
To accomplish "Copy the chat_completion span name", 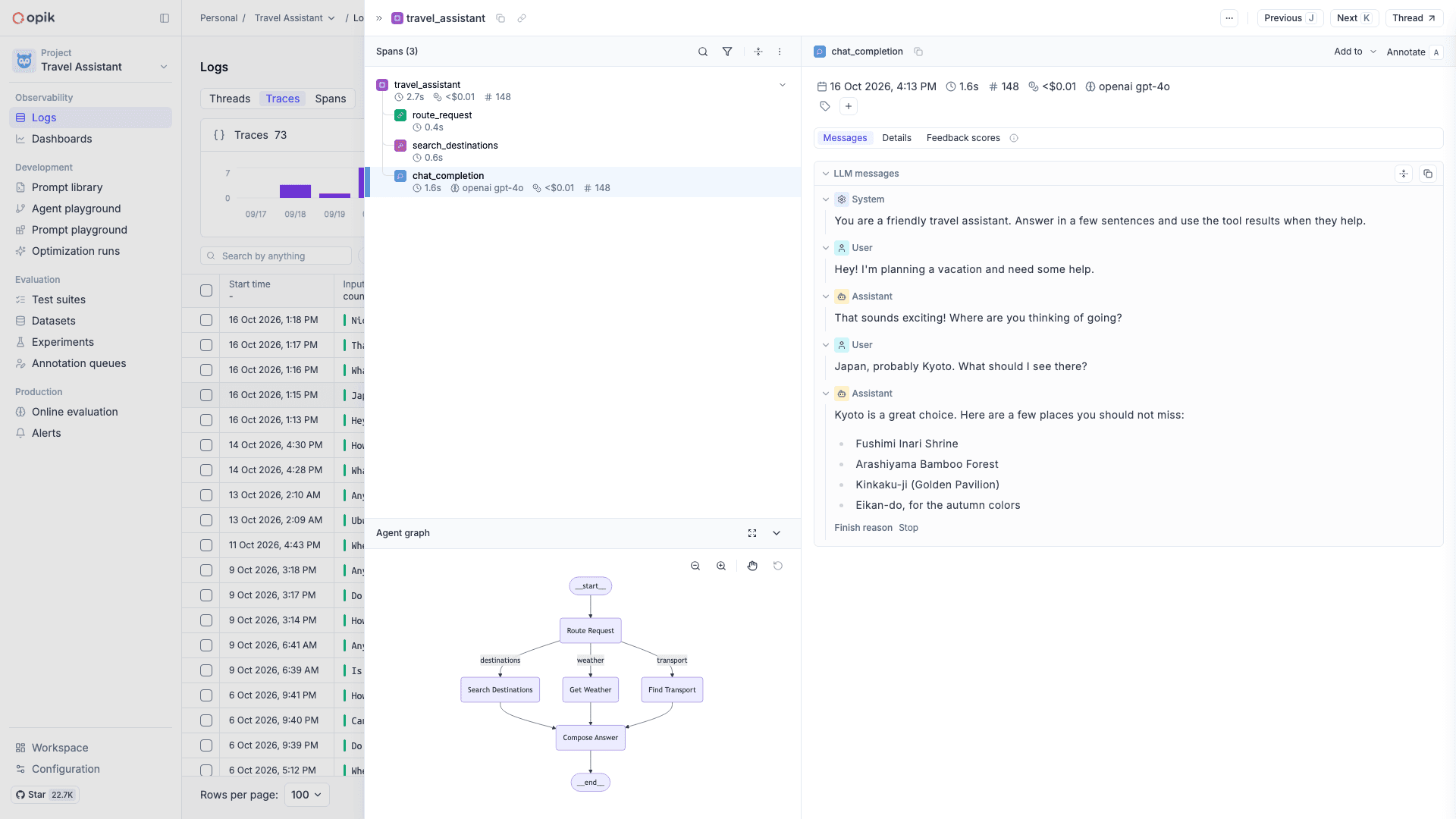I will pos(918,52).
